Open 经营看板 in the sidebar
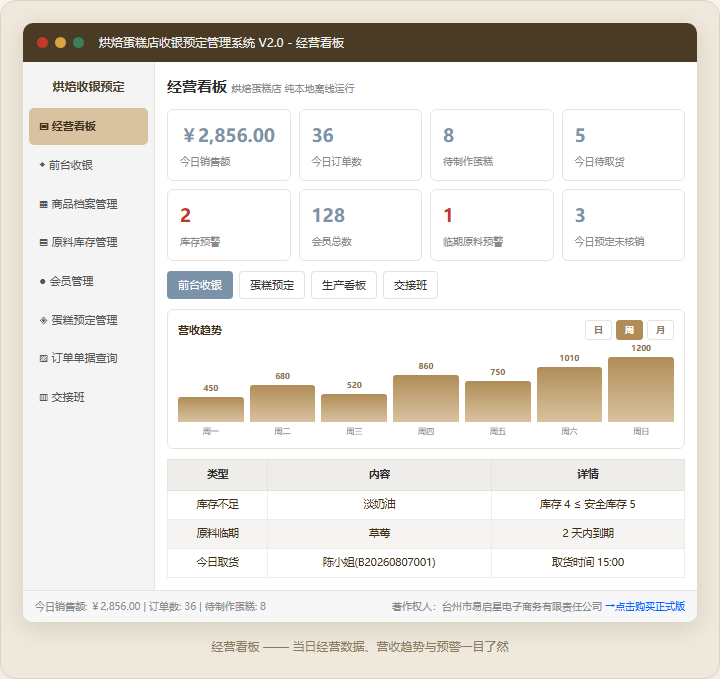 pyautogui.click(x=88, y=126)
